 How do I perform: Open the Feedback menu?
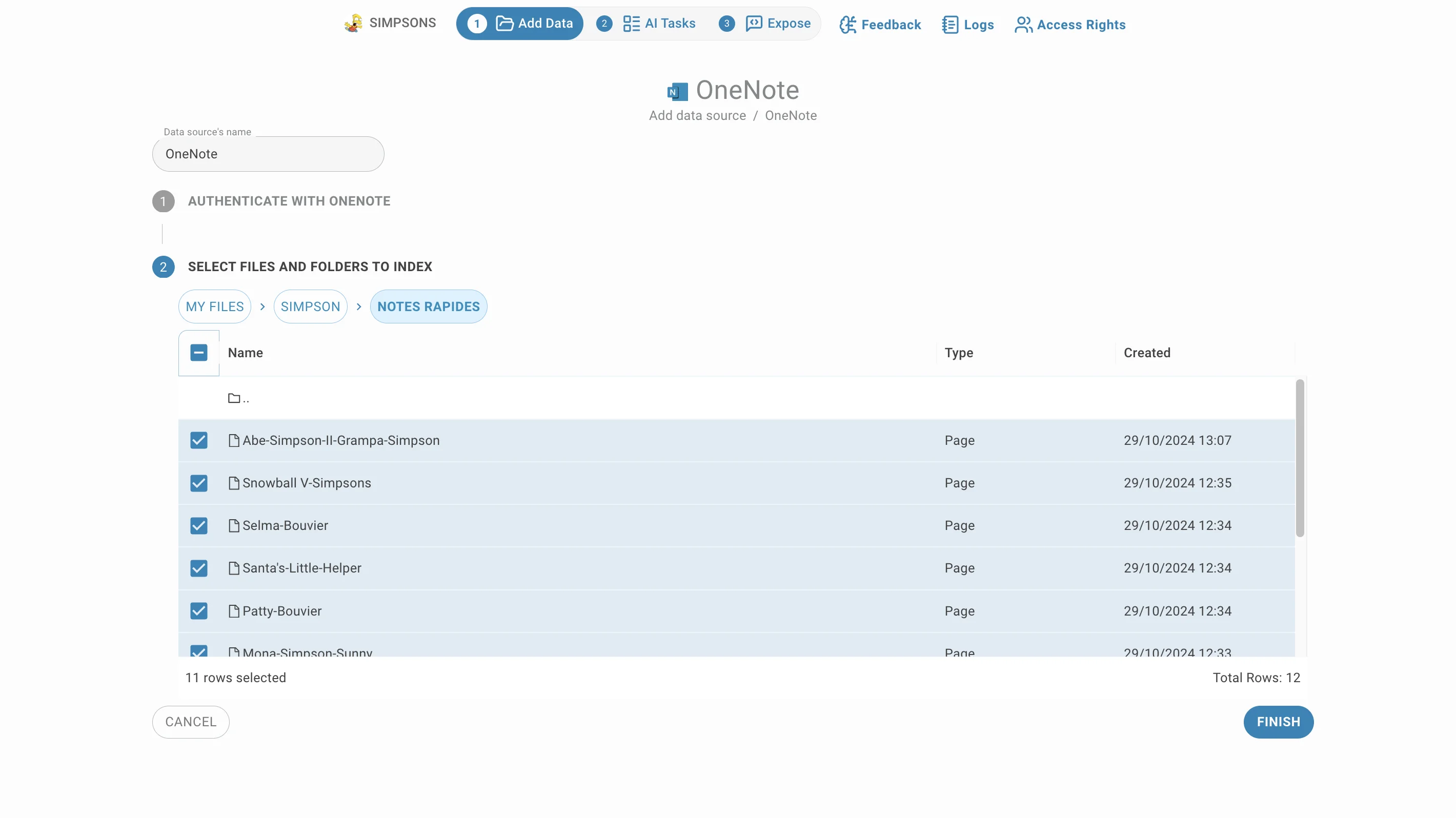click(880, 25)
